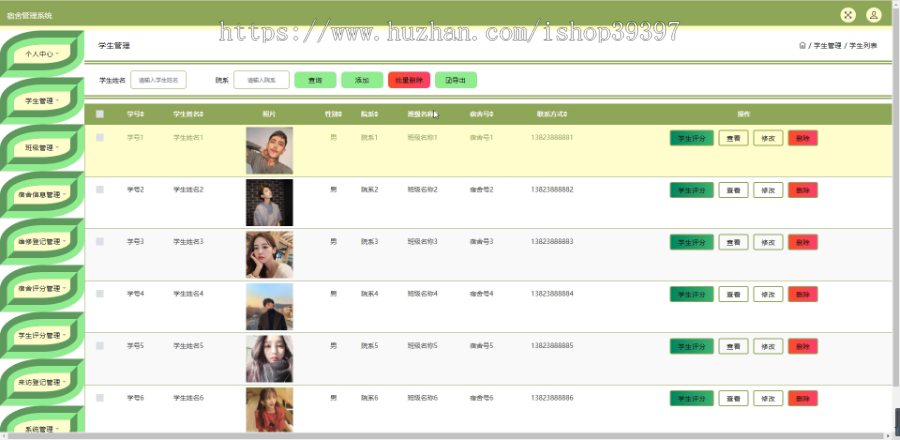Sort the table by 性别 column

(333, 114)
